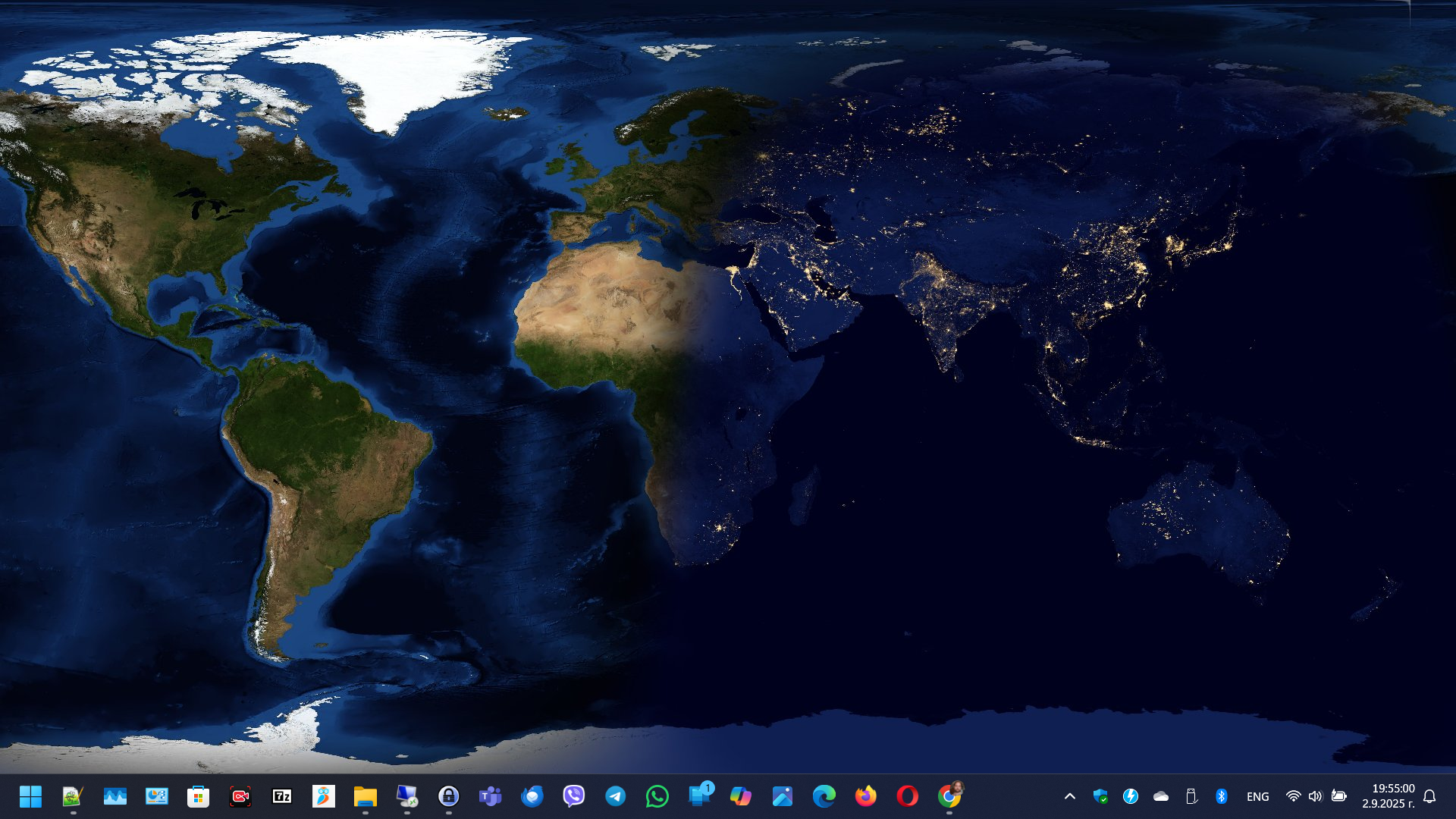This screenshot has width=1456, height=819.
Task: Expand the hidden system tray icons
Action: (x=1070, y=796)
